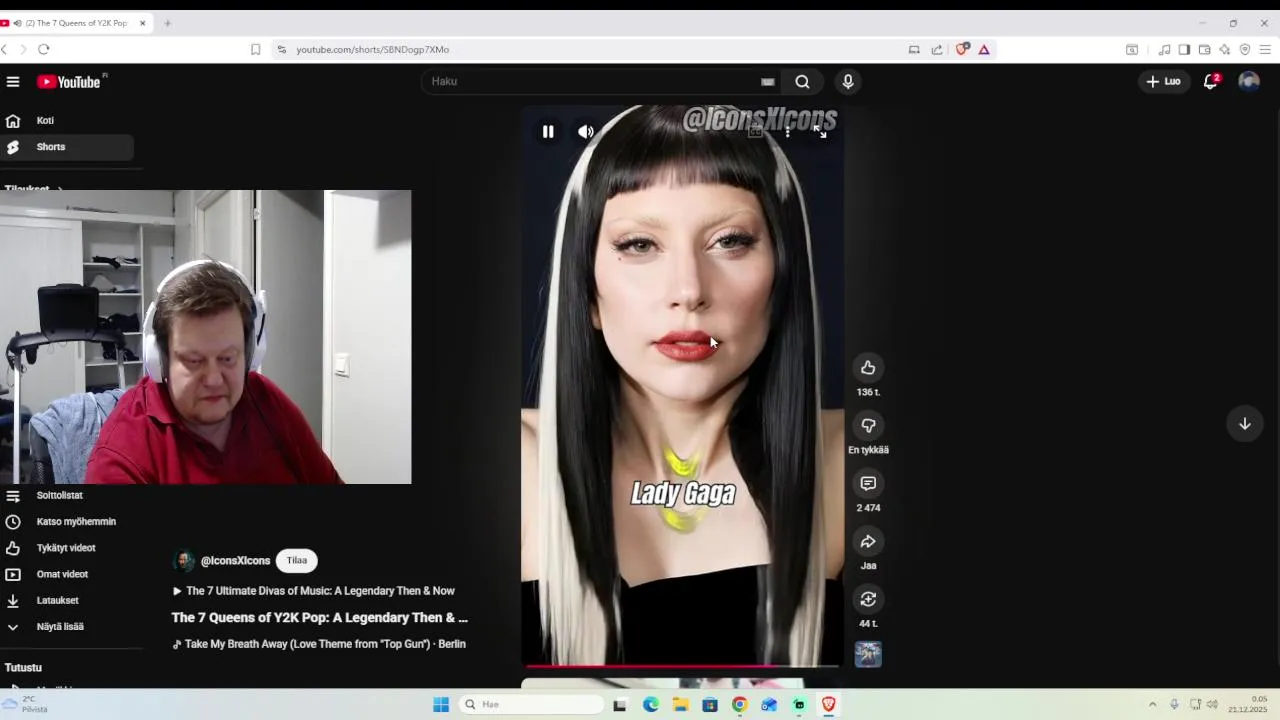Image resolution: width=1280 pixels, height=720 pixels.
Task: Toggle the browser sidebar panel
Action: click(1184, 49)
